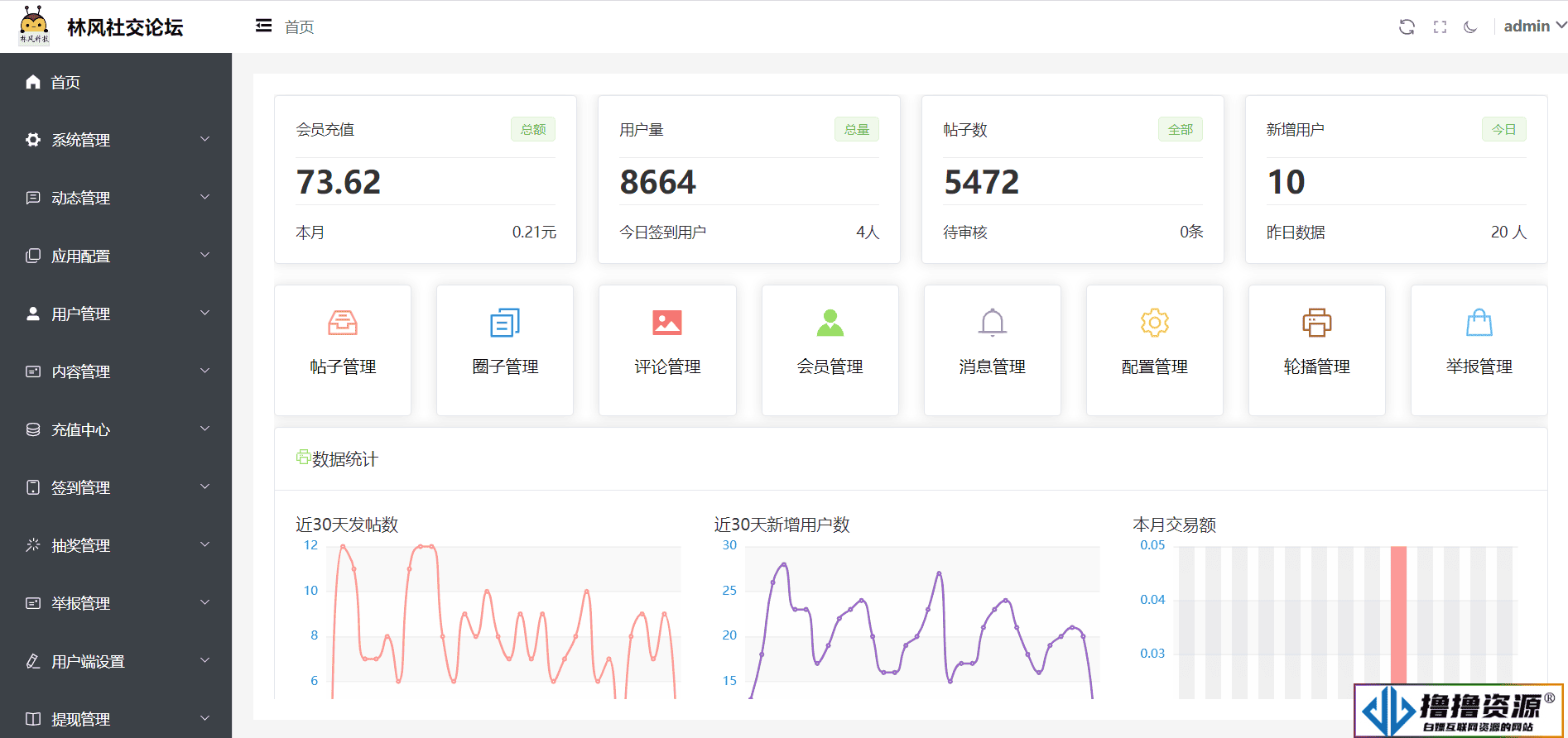1568x738 pixels.
Task: Toggle the fullscreen icon in top bar
Action: [x=1440, y=26]
